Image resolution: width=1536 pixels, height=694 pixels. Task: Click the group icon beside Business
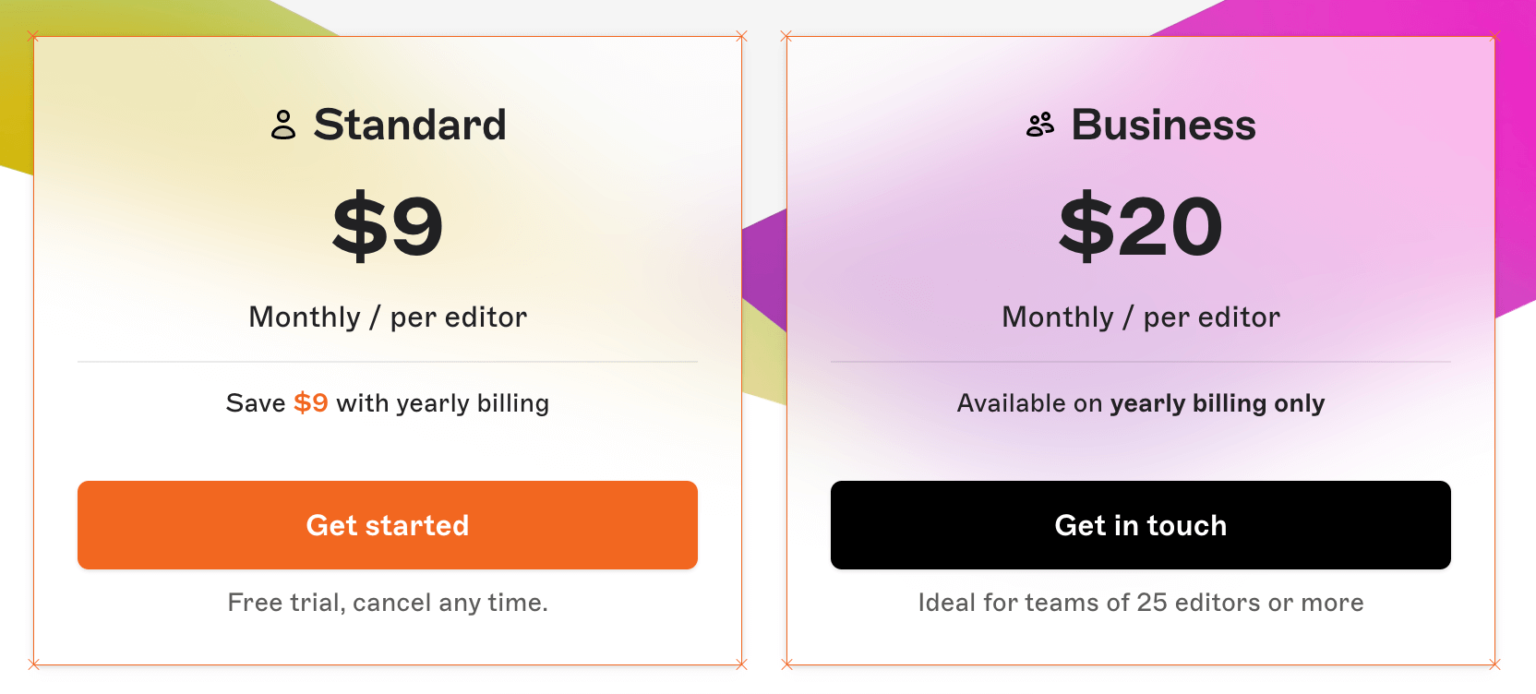1041,126
